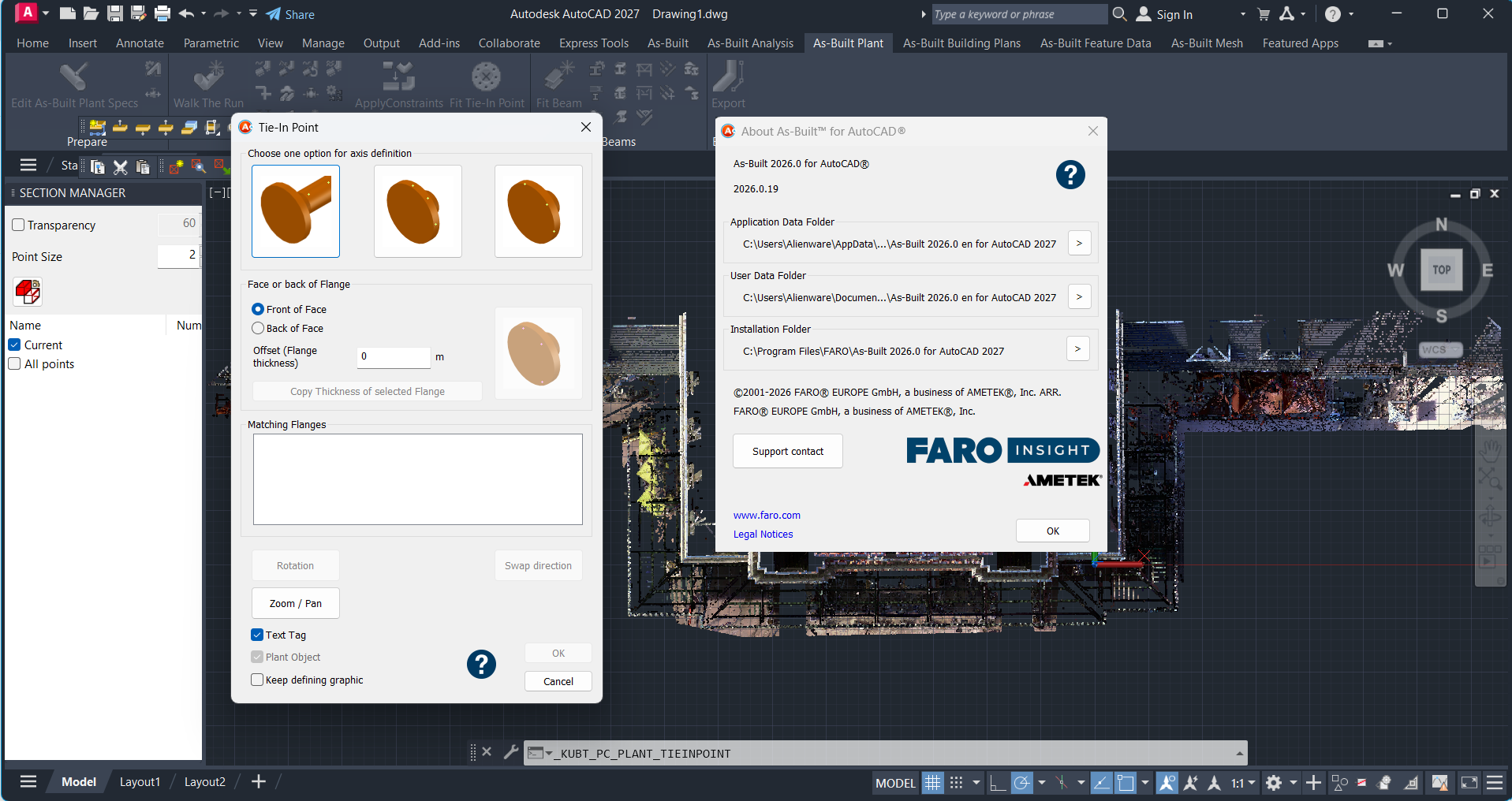
Task: Click the Point Size value field
Action: coord(178,255)
